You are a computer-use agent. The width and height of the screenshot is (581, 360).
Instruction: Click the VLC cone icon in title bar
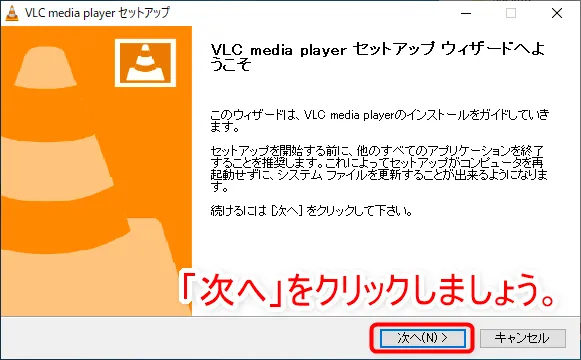tap(12, 13)
